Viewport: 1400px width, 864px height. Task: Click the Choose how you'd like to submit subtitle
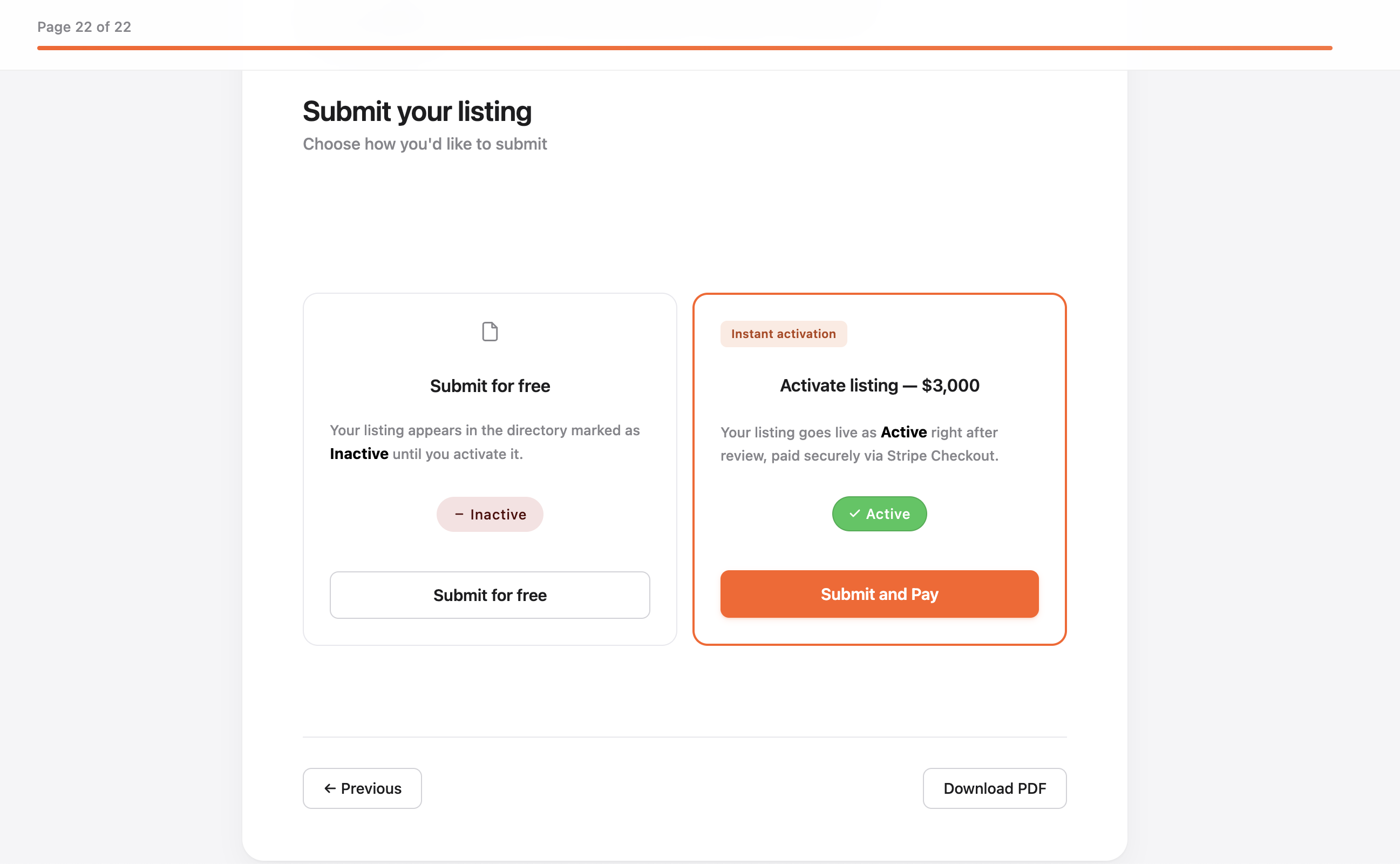pyautogui.click(x=425, y=144)
